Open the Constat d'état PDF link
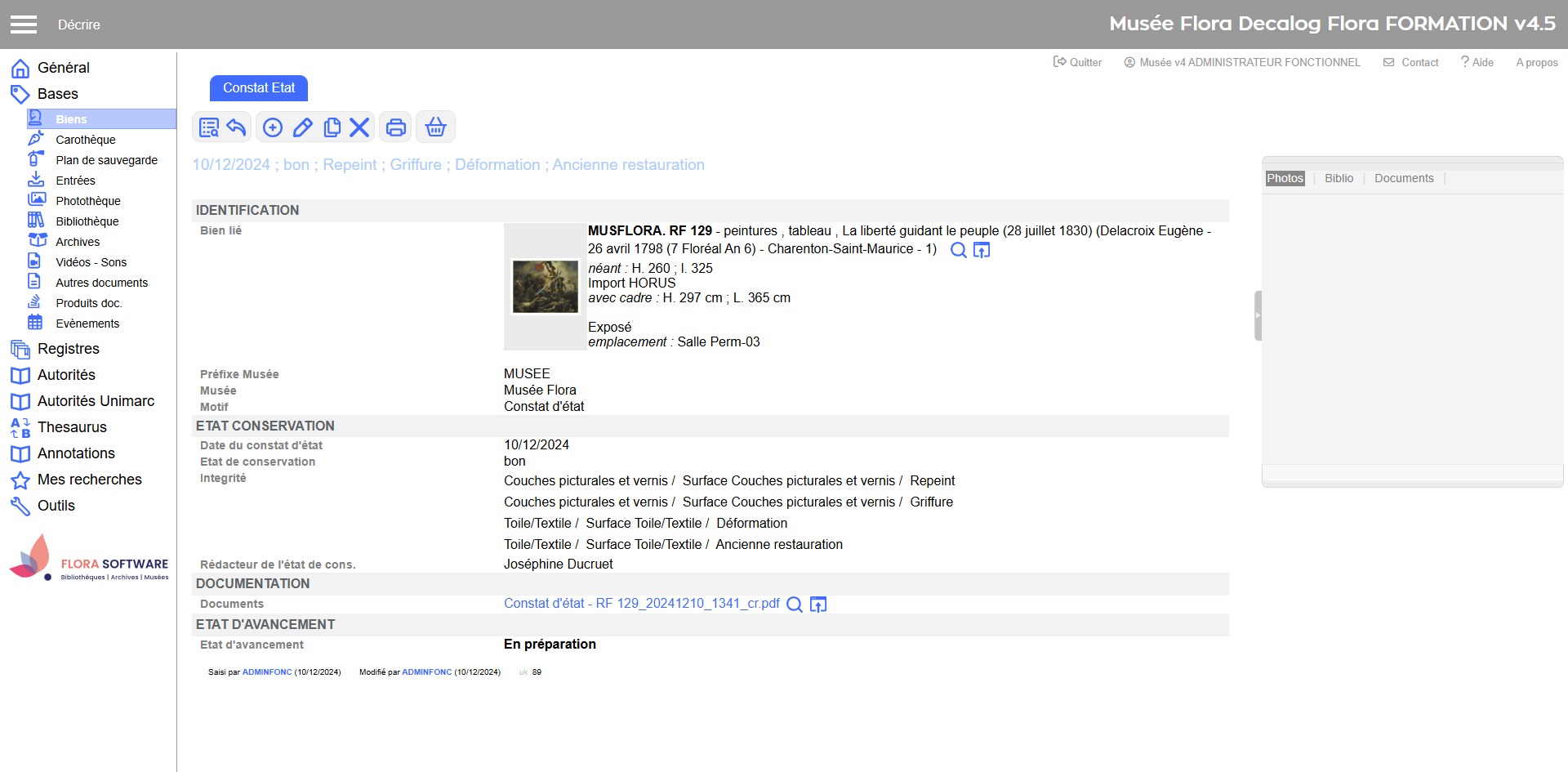The height and width of the screenshot is (772, 1568). click(641, 604)
